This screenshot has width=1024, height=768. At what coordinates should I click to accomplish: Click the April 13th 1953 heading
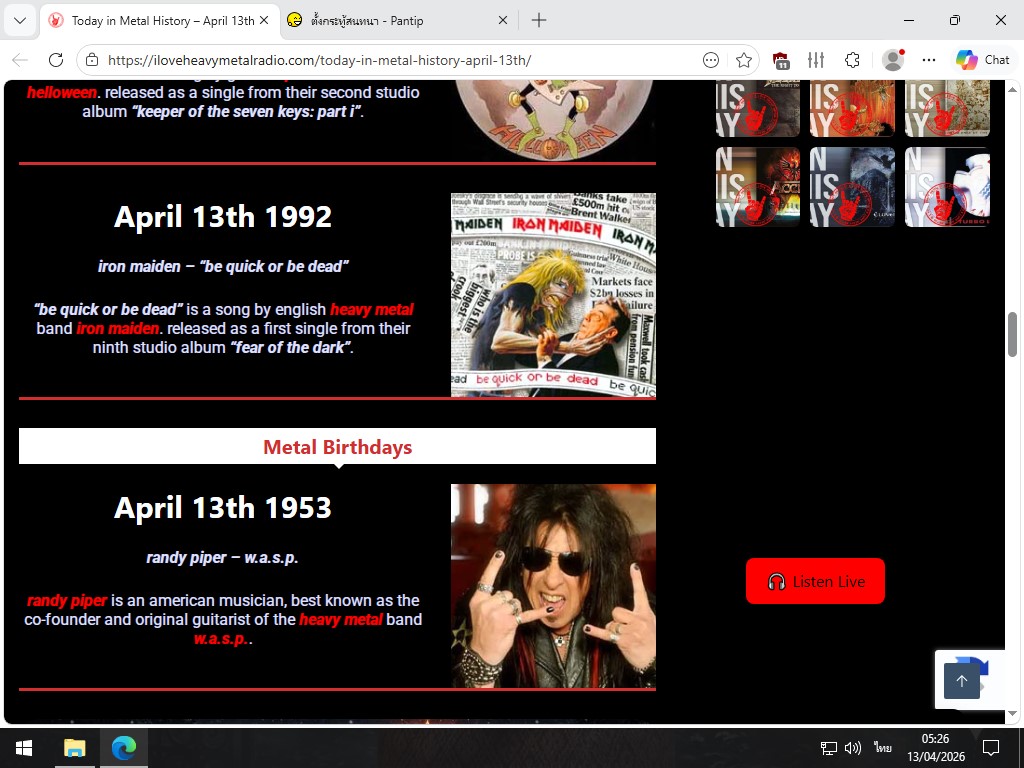pos(223,507)
